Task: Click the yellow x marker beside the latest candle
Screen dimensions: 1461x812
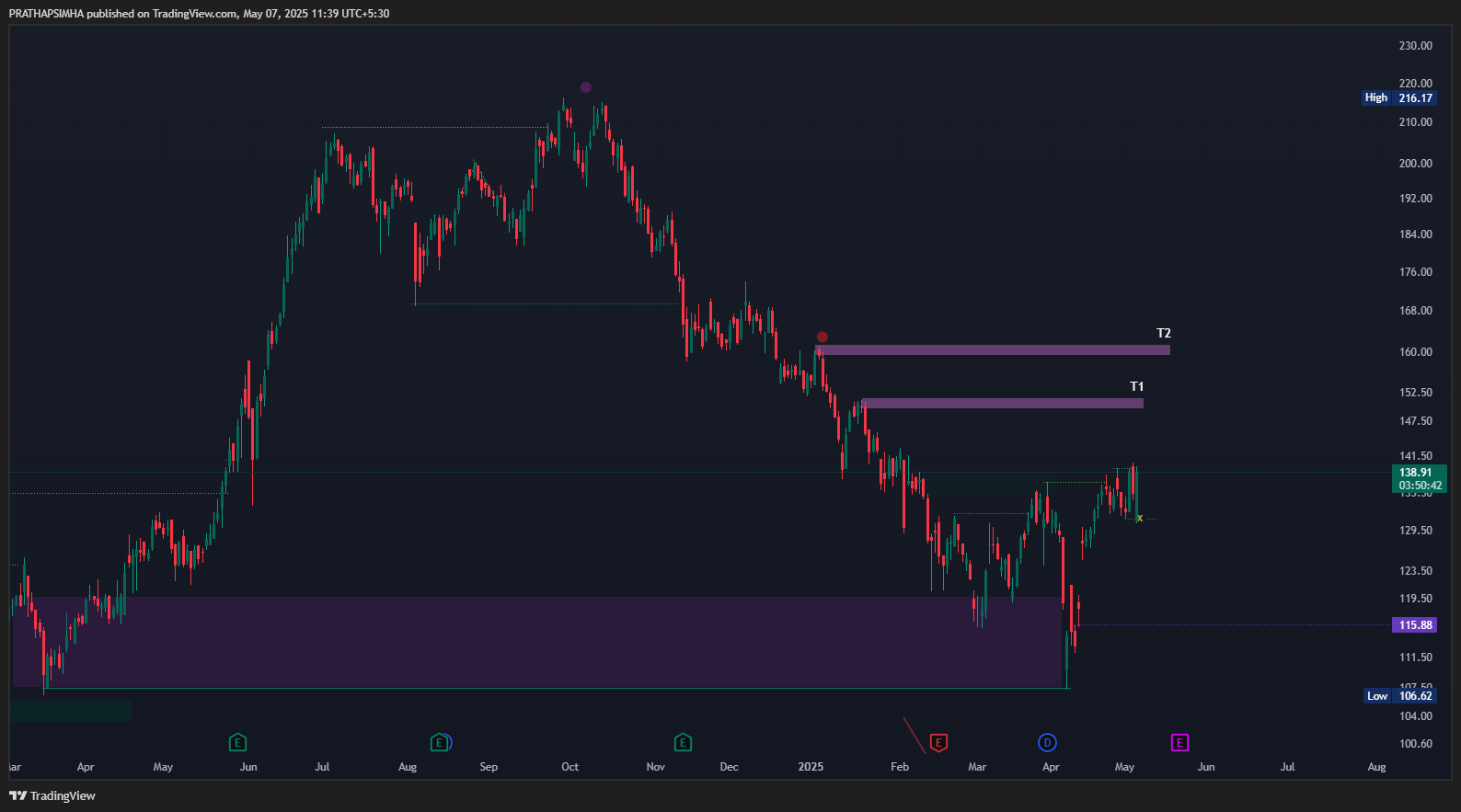Action: (1140, 519)
